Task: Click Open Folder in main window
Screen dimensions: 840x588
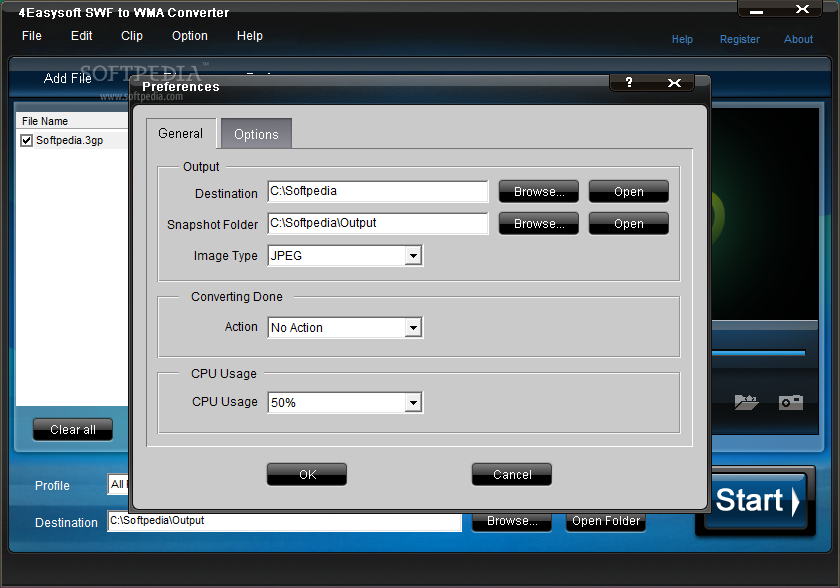Action: pos(606,522)
